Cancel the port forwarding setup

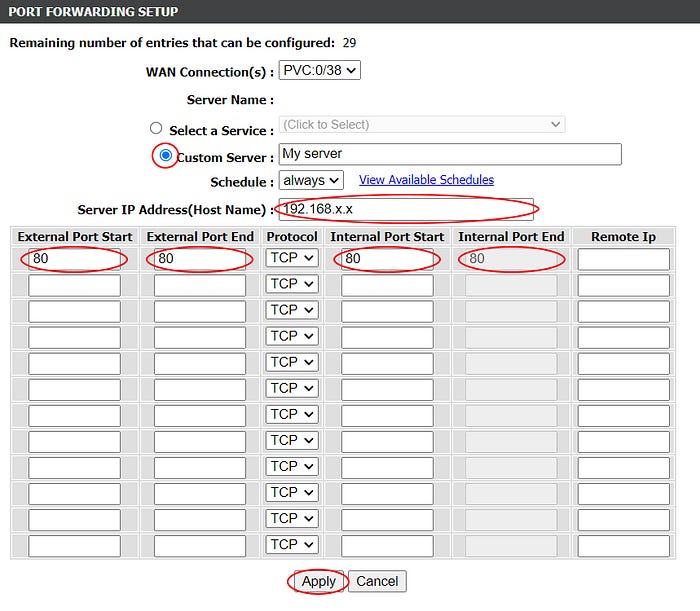pyautogui.click(x=377, y=582)
